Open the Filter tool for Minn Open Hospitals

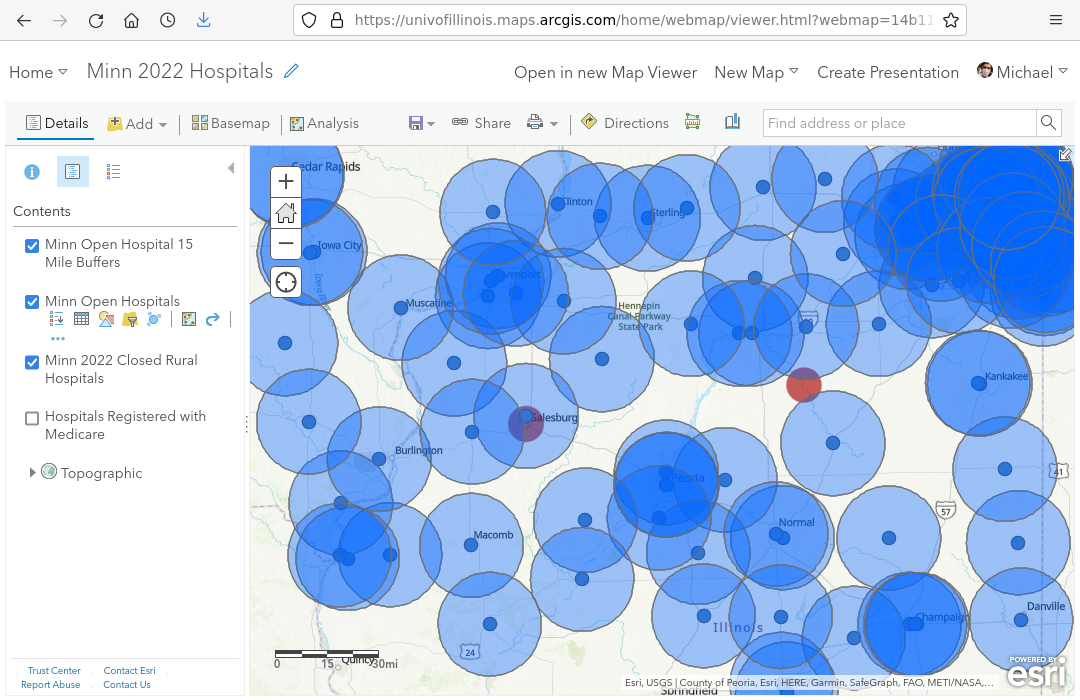(129, 319)
